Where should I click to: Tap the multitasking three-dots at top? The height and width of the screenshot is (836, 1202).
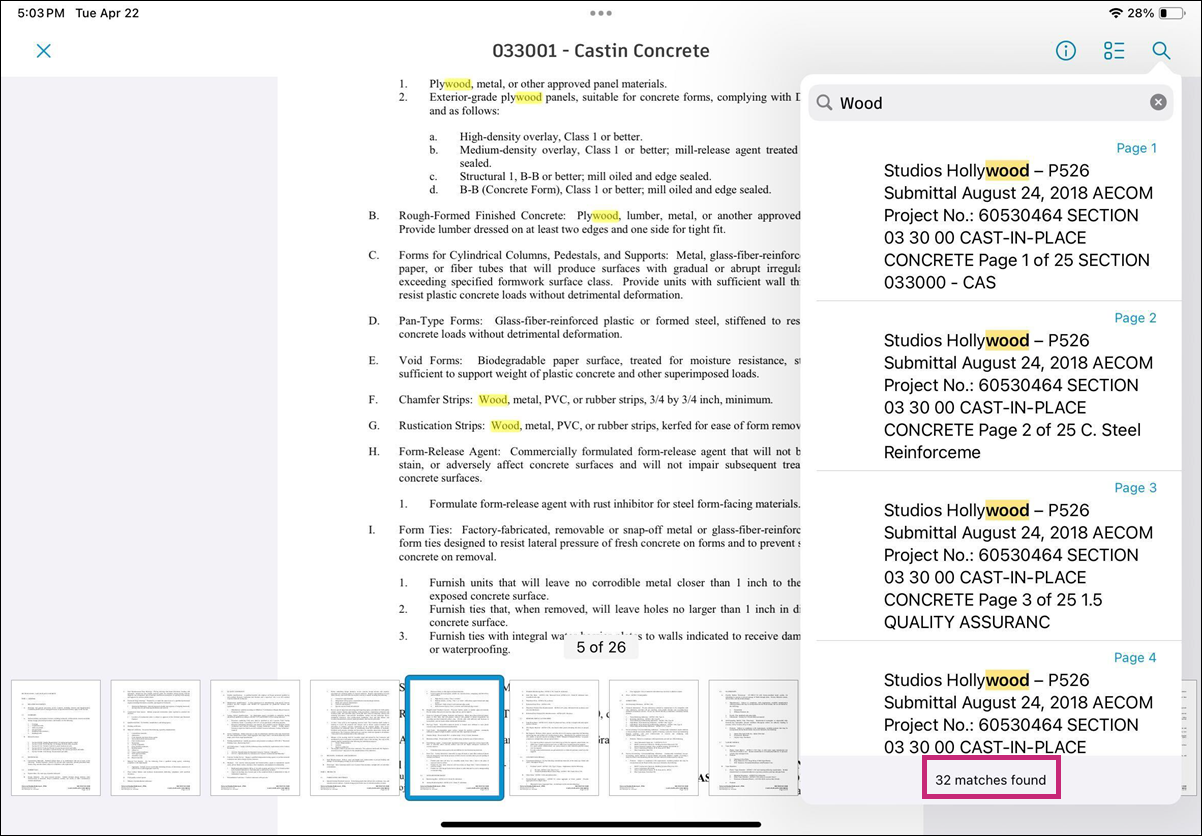[601, 13]
